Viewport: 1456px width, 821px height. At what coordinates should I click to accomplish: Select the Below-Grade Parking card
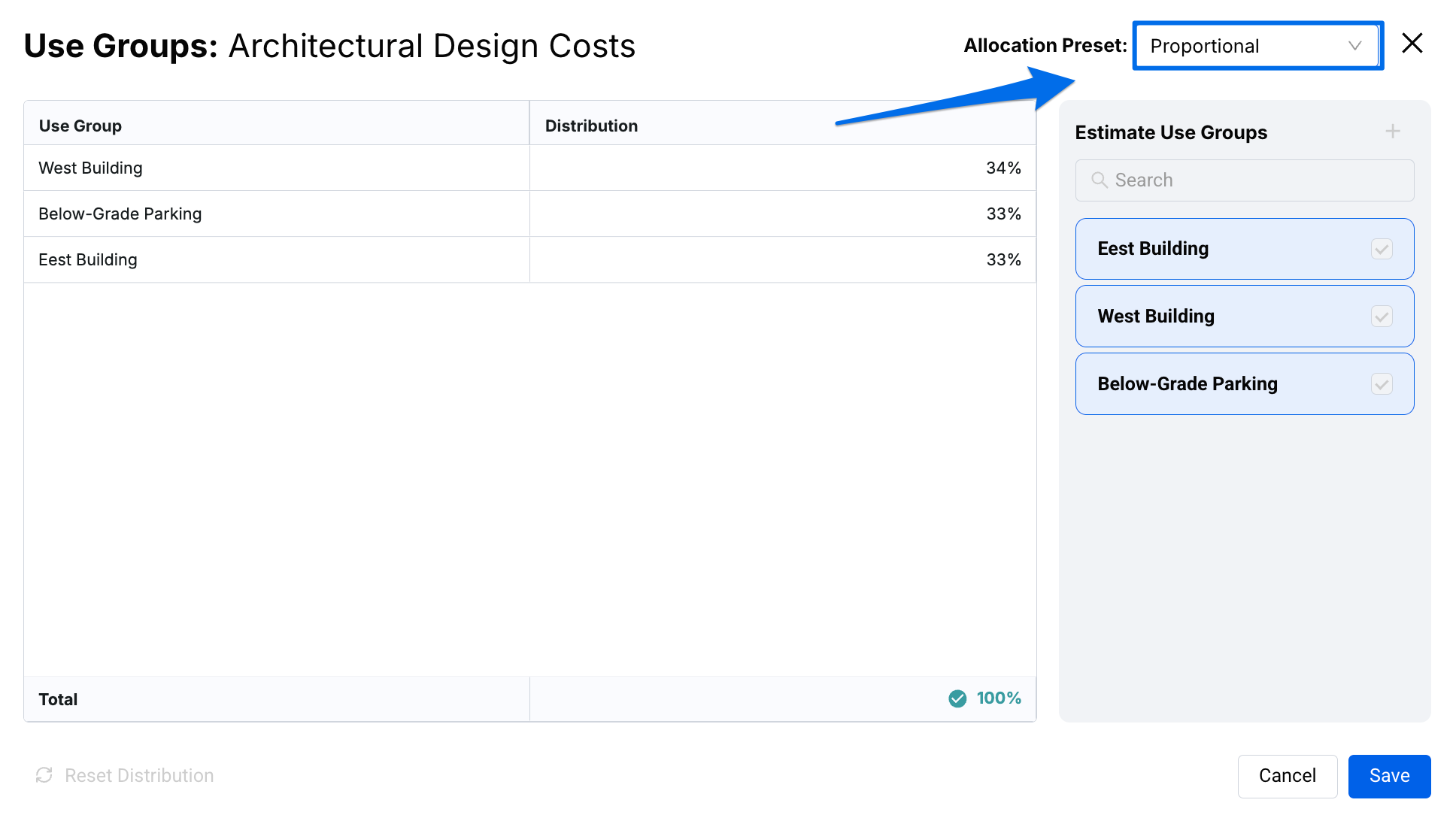click(1244, 384)
